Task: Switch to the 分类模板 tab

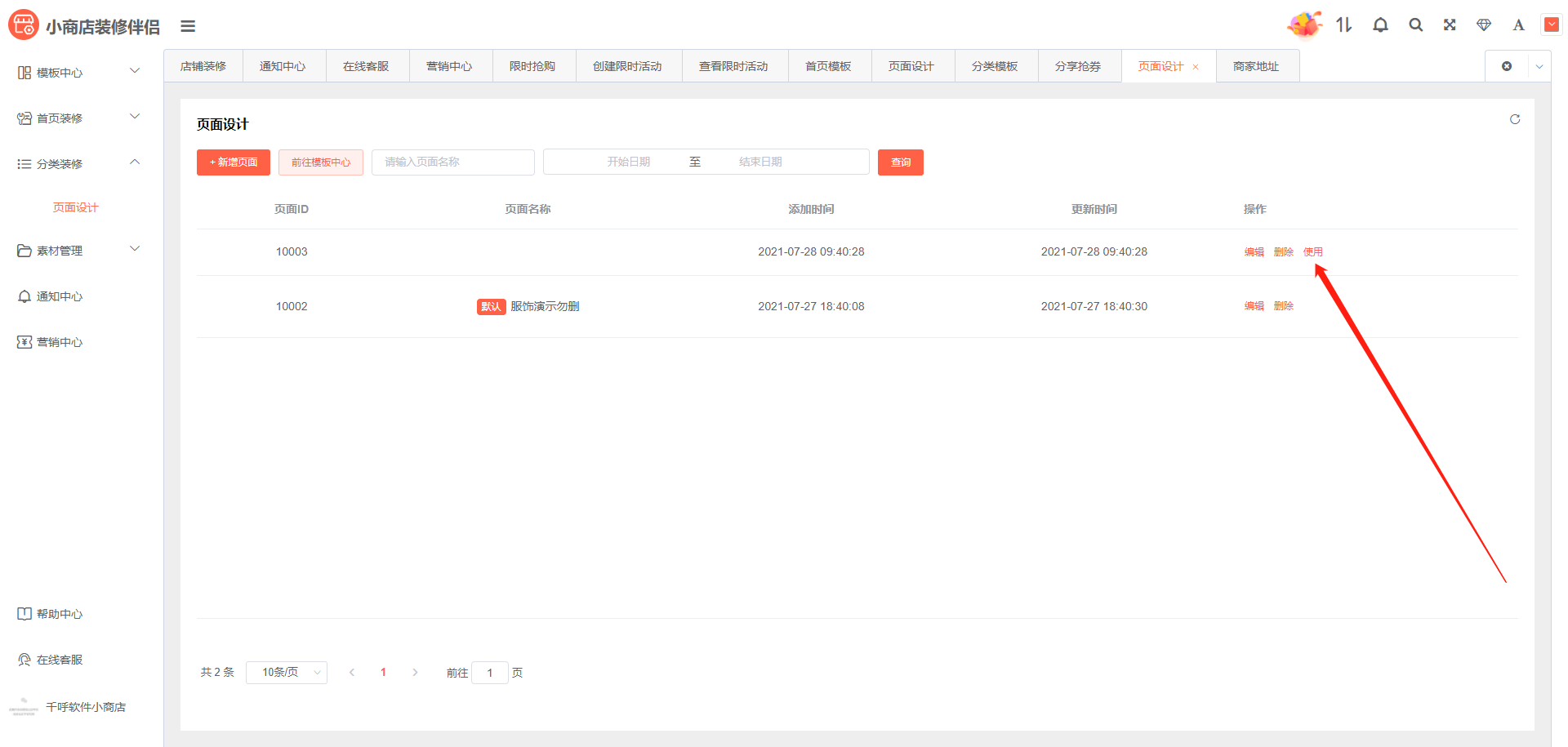Action: pos(995,66)
